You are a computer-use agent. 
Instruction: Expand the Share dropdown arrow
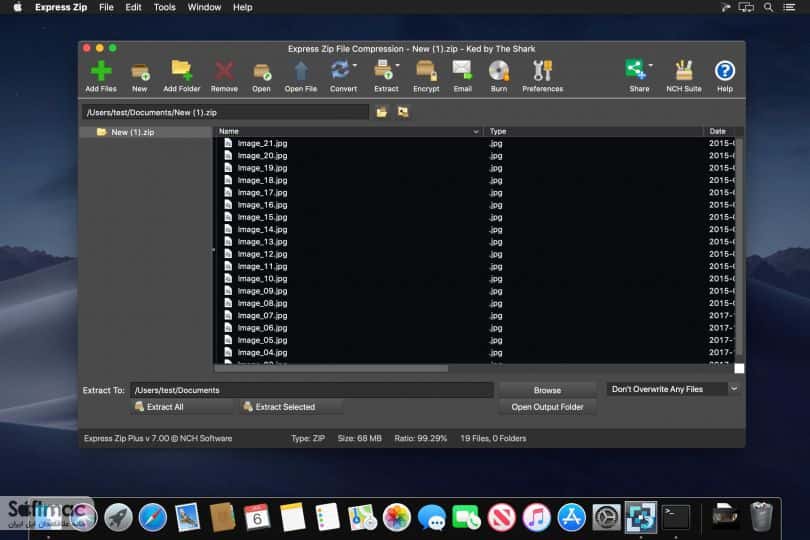pyautogui.click(x=650, y=66)
